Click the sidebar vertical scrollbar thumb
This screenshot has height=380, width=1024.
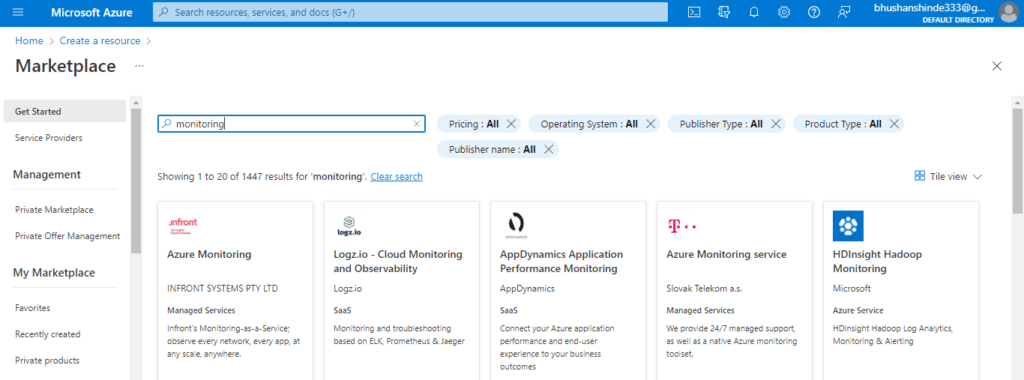(x=136, y=181)
